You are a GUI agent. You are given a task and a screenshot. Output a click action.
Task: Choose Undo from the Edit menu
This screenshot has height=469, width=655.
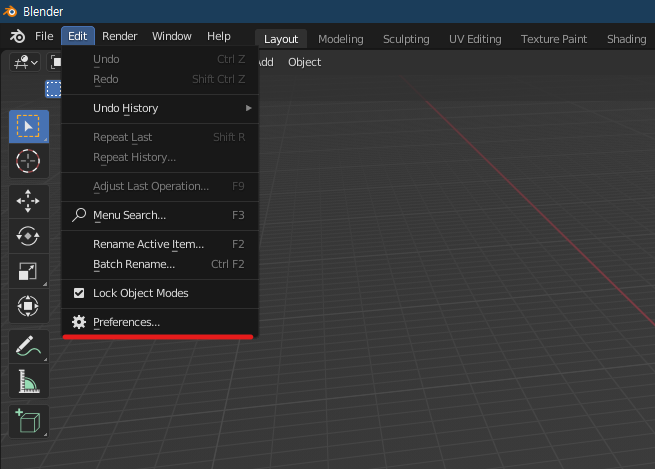tap(160, 59)
